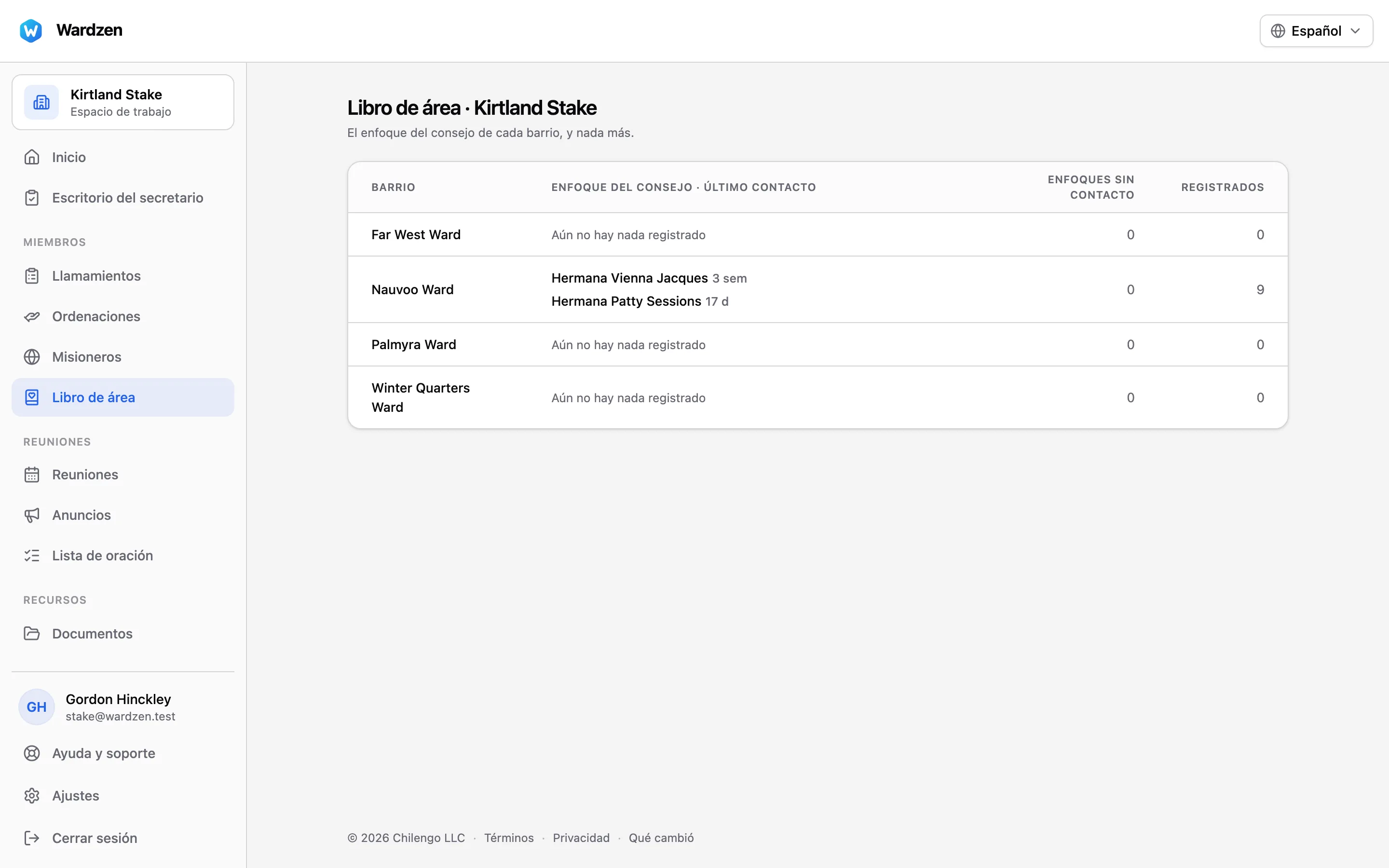
Task: Click the Lista de oración checklist icon
Action: pyautogui.click(x=31, y=555)
